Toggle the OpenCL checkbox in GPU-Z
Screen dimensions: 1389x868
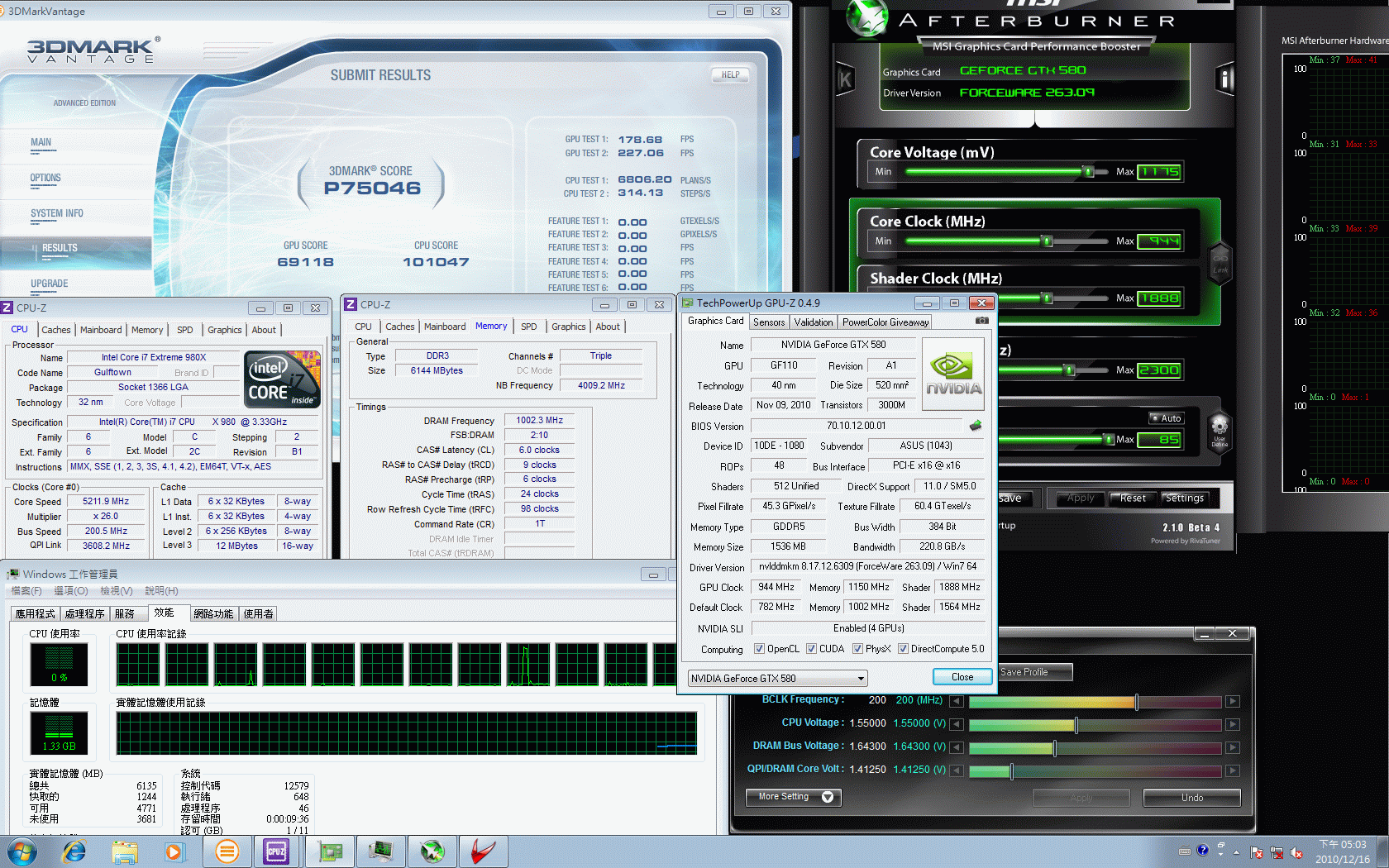coord(759,649)
